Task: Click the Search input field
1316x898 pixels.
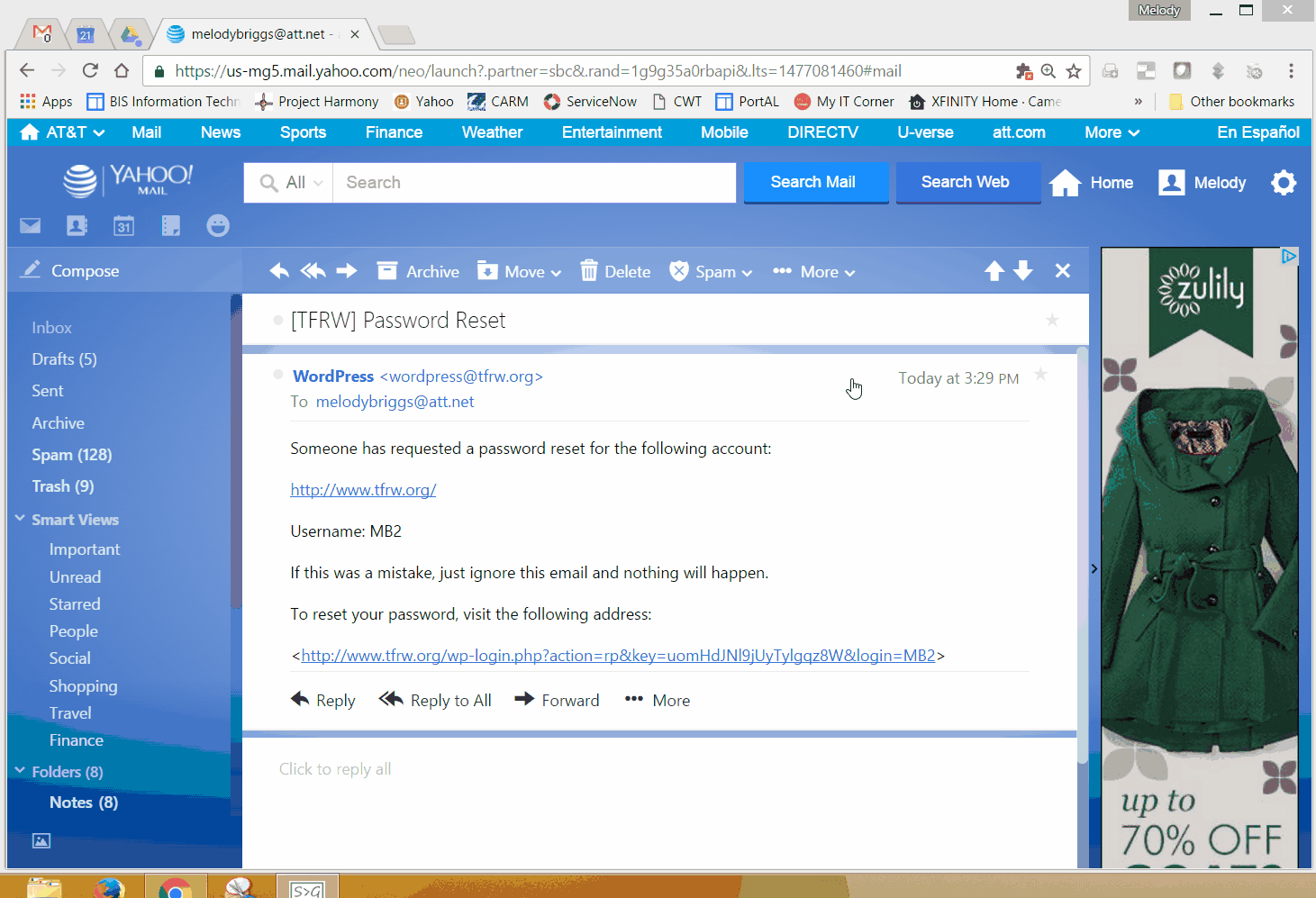Action: [534, 183]
